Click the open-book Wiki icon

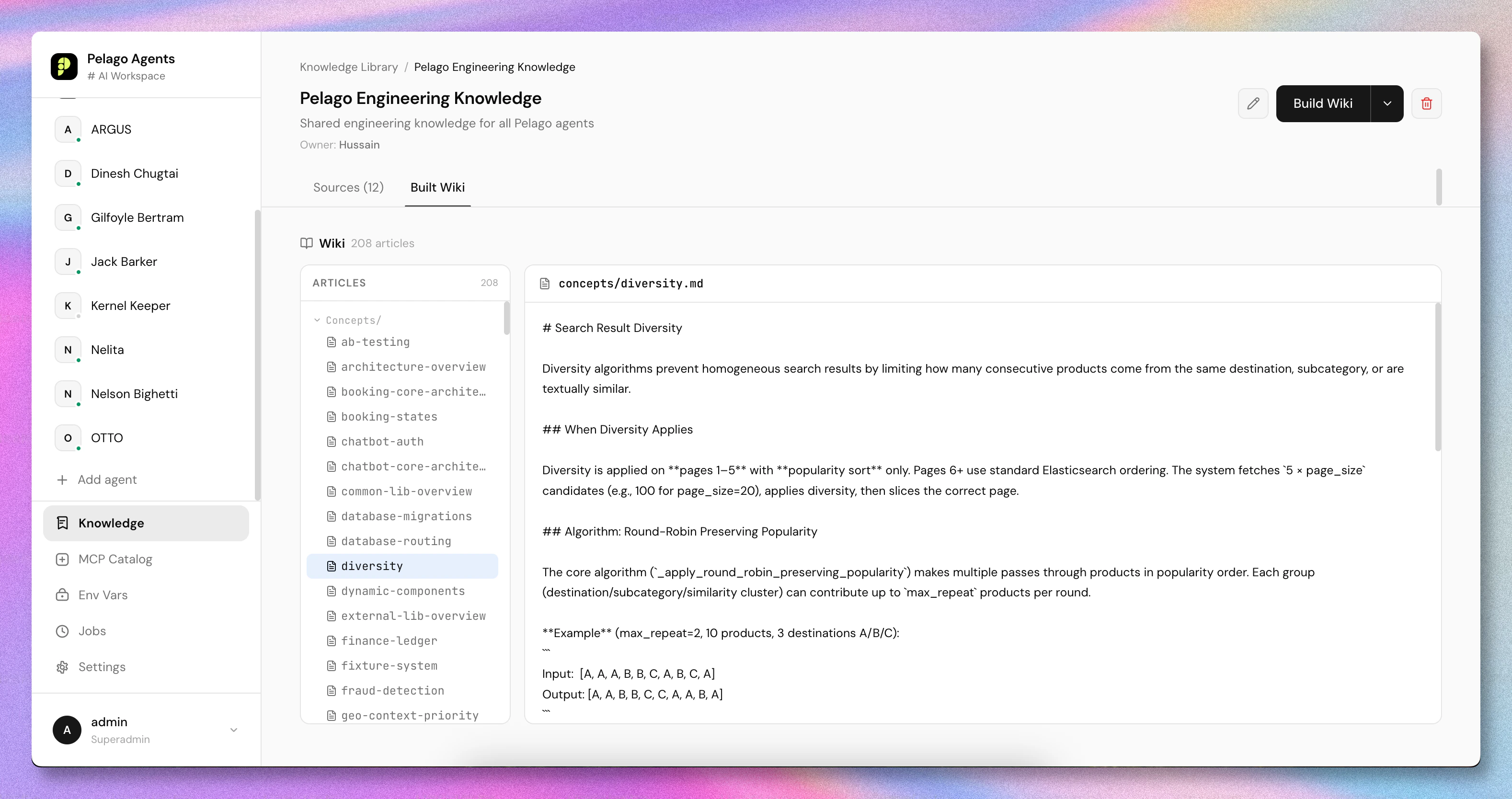(x=307, y=243)
